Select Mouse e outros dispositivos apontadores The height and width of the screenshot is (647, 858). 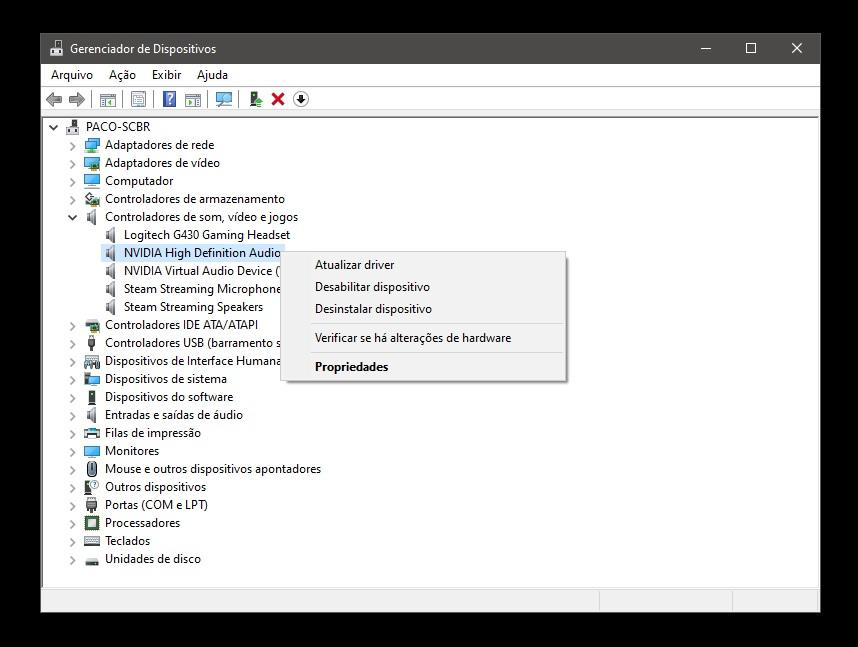coord(213,469)
